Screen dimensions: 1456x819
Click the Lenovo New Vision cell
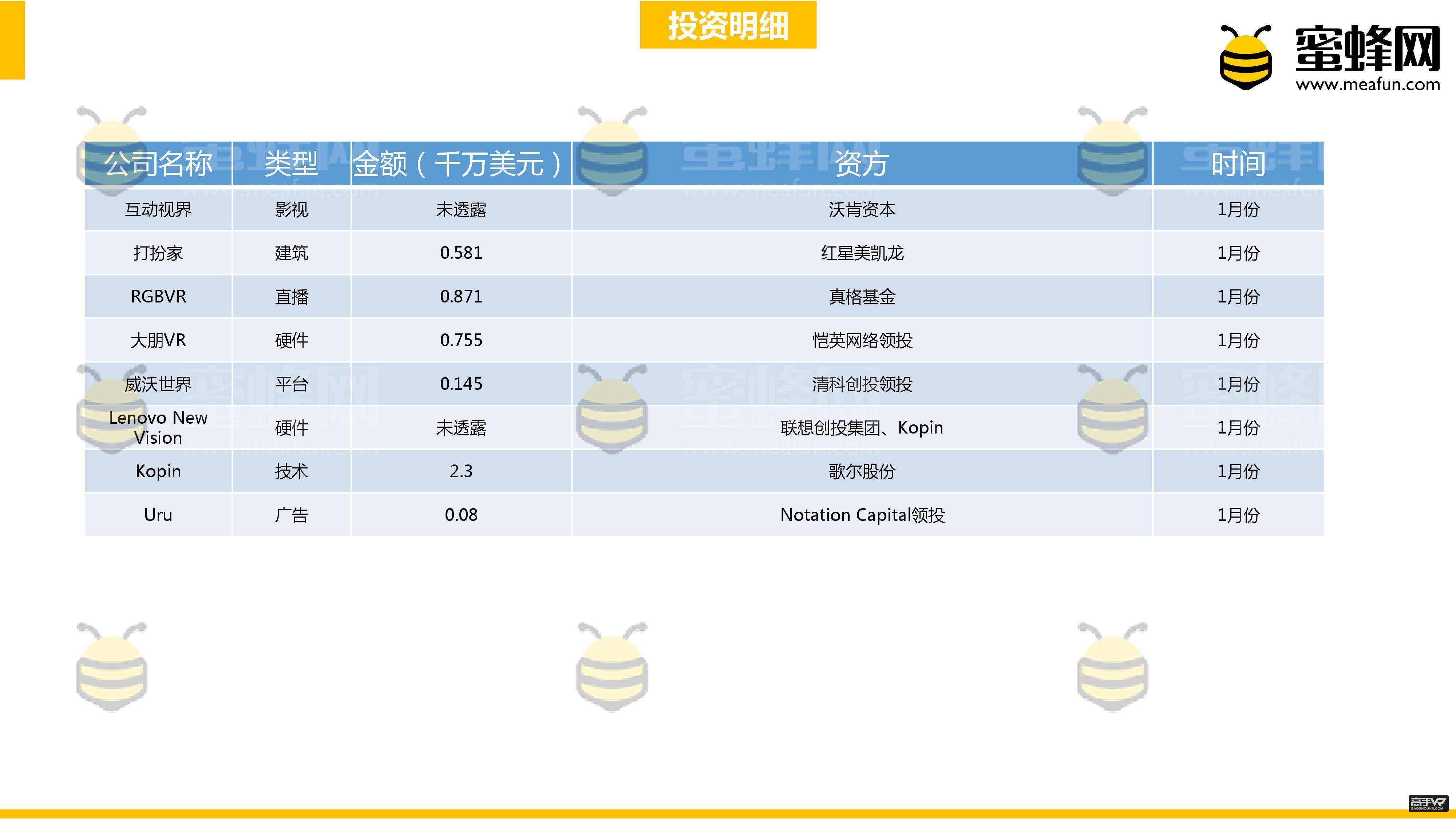[158, 427]
